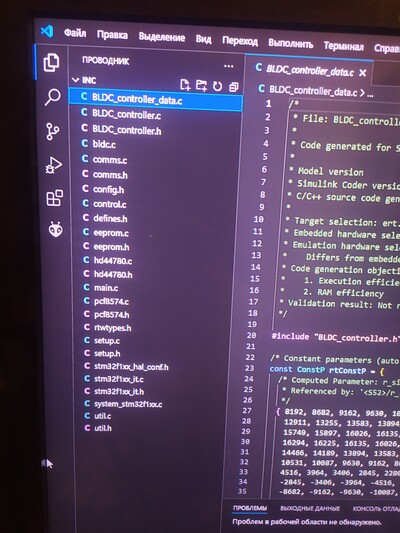Screen dimensions: 400x533
Task: Open PlatformIO alien head icon
Action: click(x=55, y=229)
